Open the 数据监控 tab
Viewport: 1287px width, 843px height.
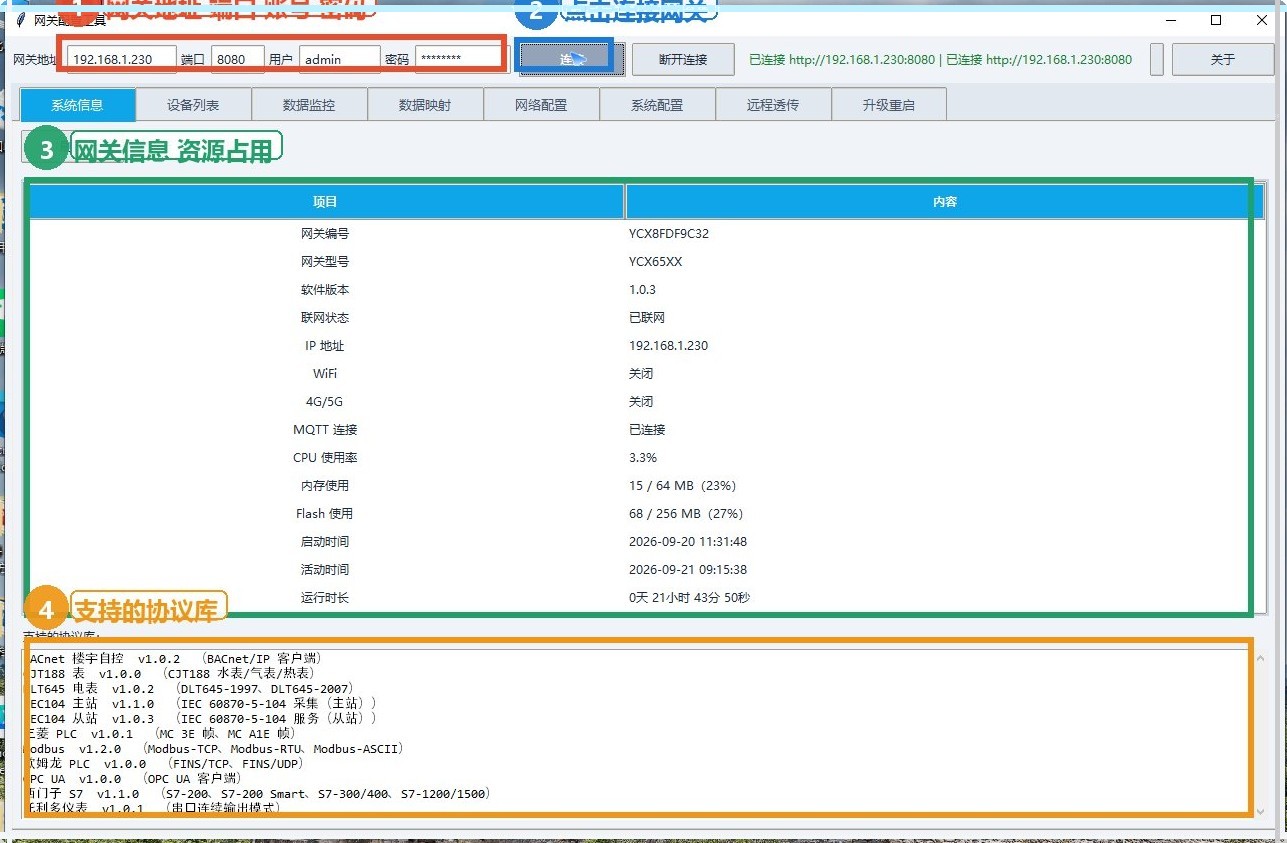click(309, 104)
